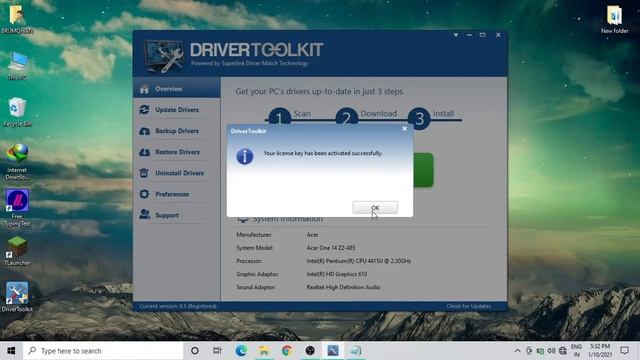Click the Uninstall Drivers trash icon
Screen dimensions: 640x360
click(x=144, y=173)
